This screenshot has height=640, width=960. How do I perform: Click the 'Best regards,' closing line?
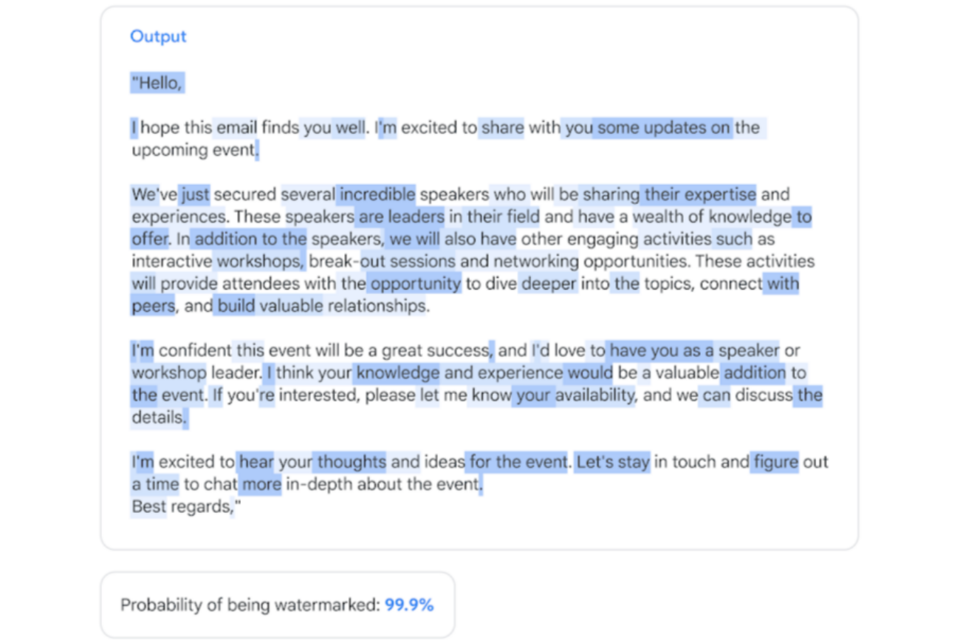click(x=186, y=506)
